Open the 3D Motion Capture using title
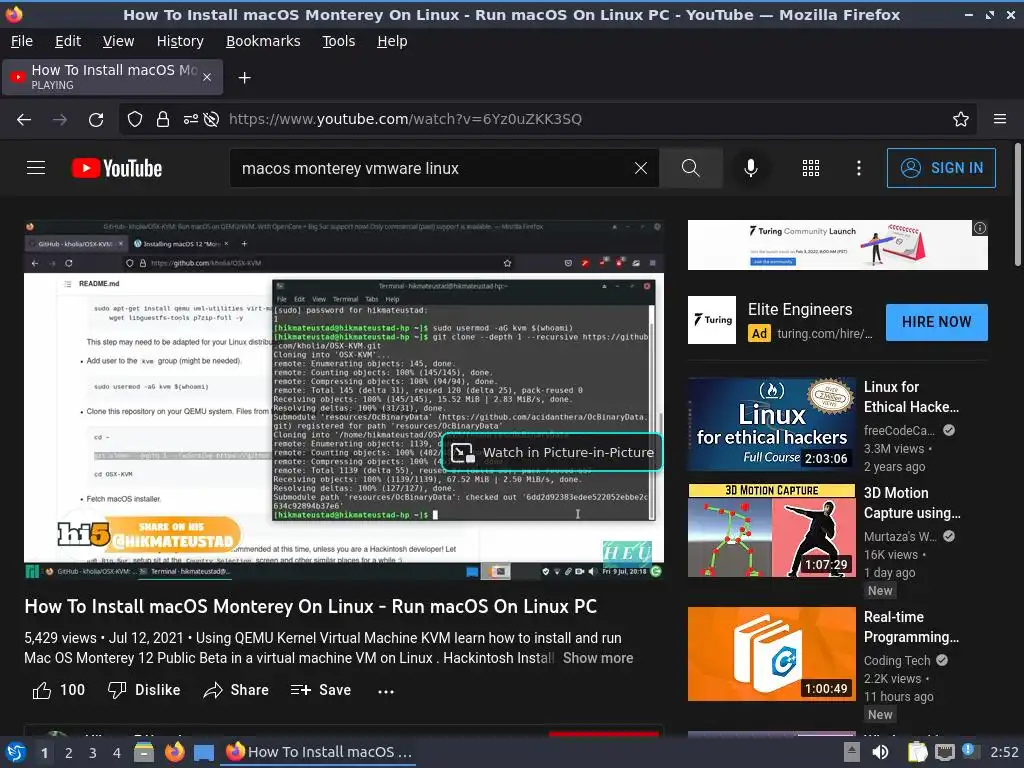The image size is (1024, 768). point(912,503)
